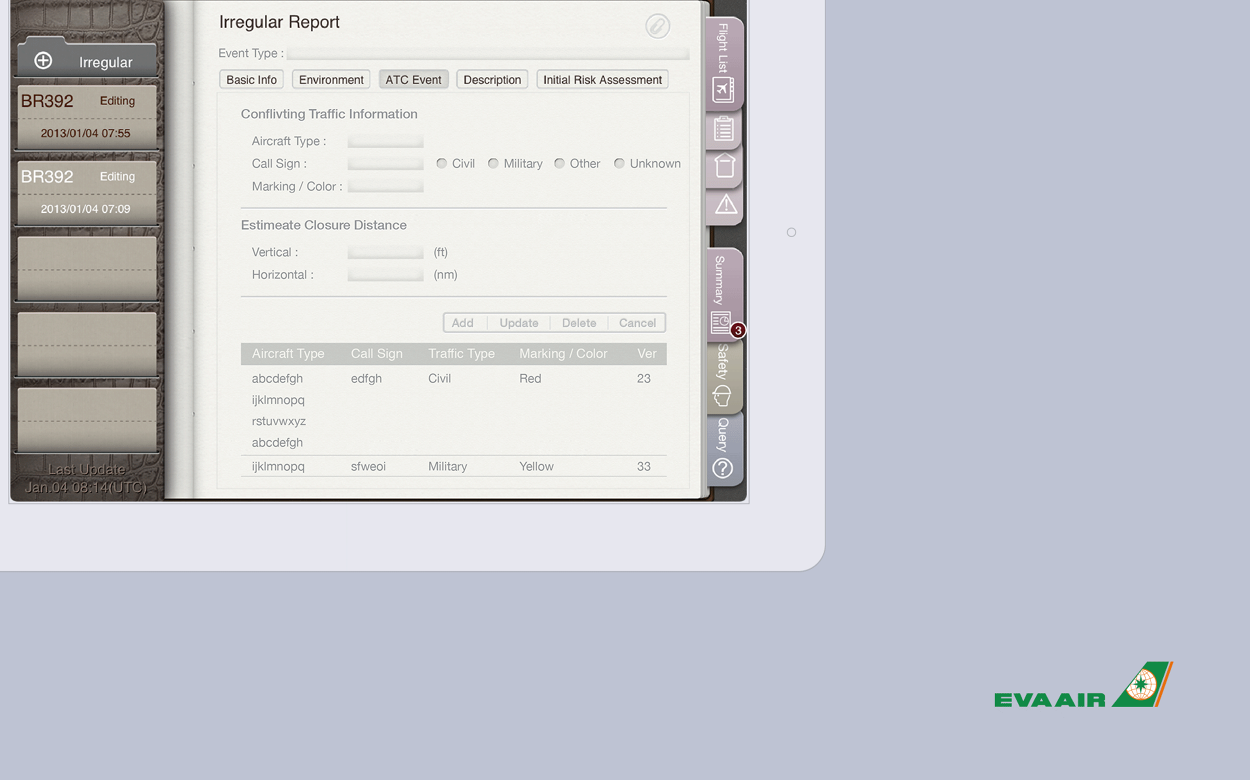Switch to the Environment tab
Viewport: 1250px width, 780px height.
click(x=331, y=80)
